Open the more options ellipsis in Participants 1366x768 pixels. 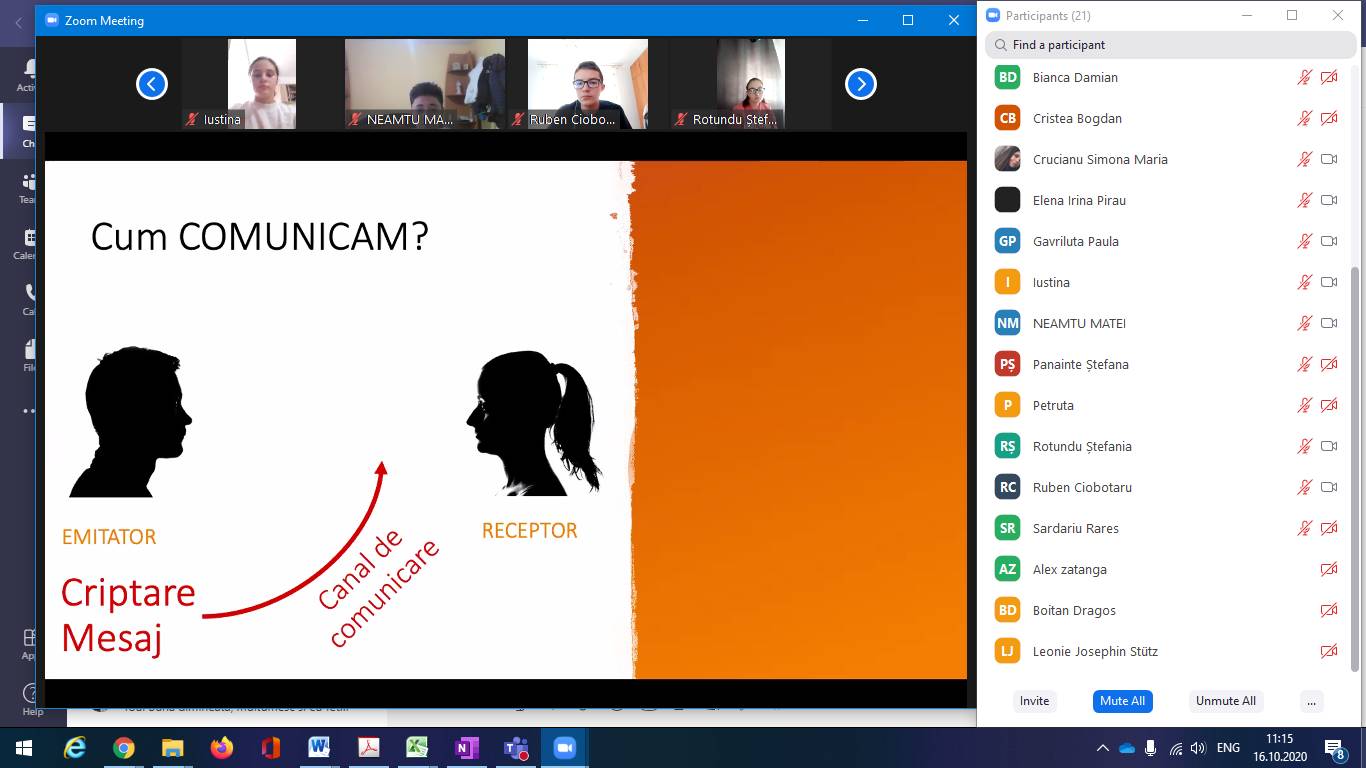[1311, 701]
